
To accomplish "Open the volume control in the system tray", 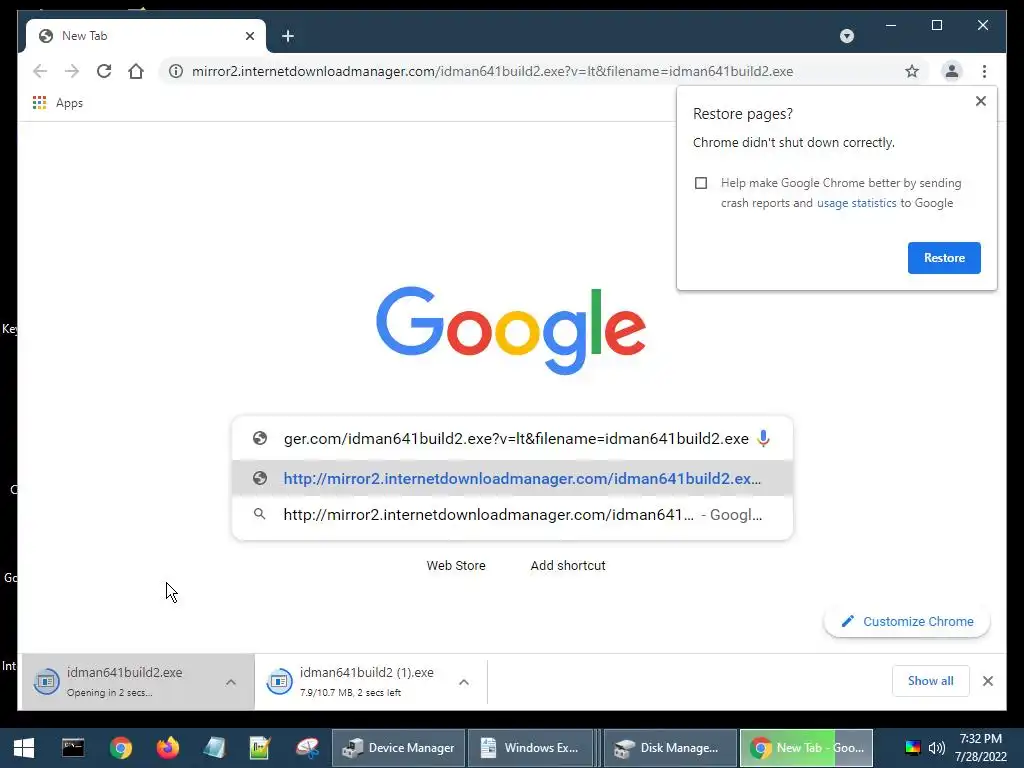I will pyautogui.click(x=936, y=748).
